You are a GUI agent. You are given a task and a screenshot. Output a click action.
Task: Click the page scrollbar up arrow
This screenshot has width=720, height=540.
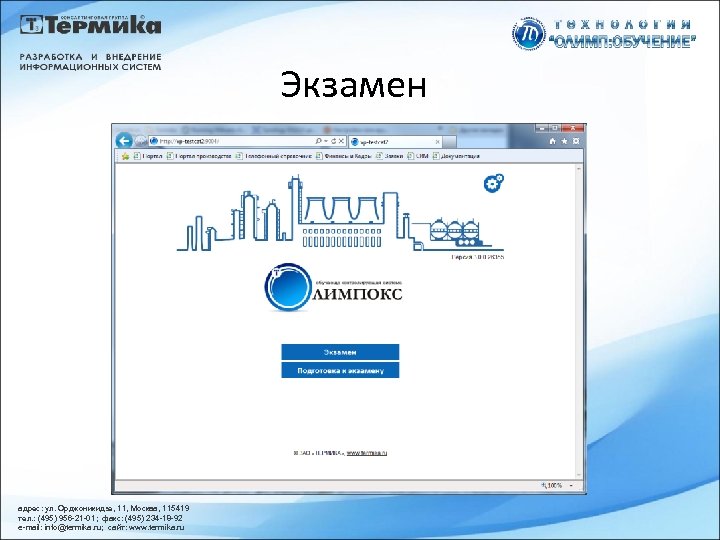tap(579, 169)
